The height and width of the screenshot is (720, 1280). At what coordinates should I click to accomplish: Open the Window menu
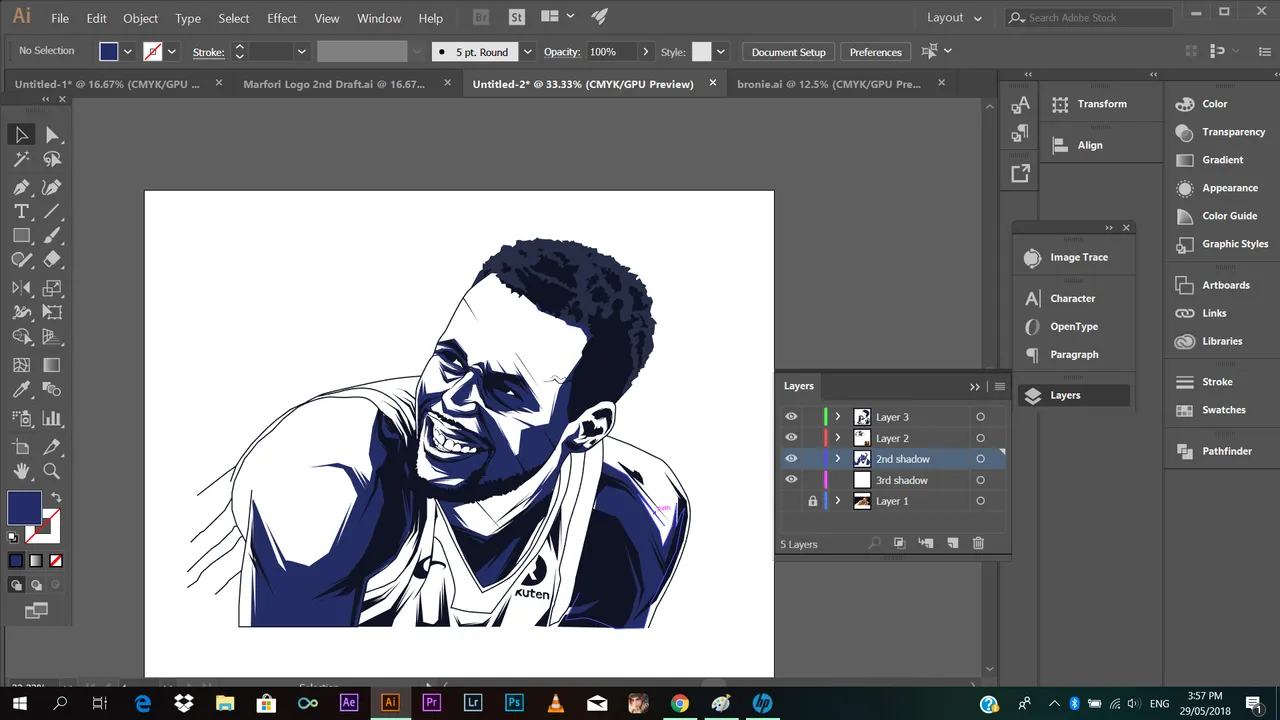[x=379, y=18]
